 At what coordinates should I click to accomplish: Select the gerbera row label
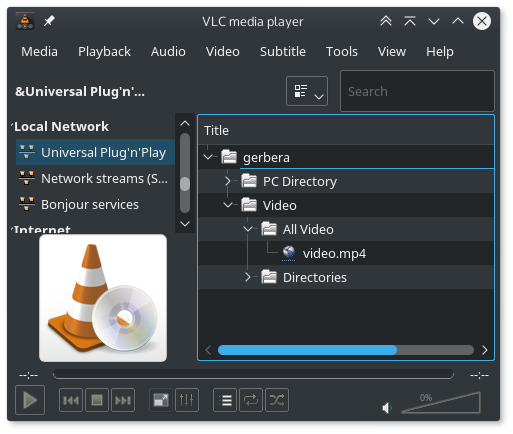[x=266, y=157]
